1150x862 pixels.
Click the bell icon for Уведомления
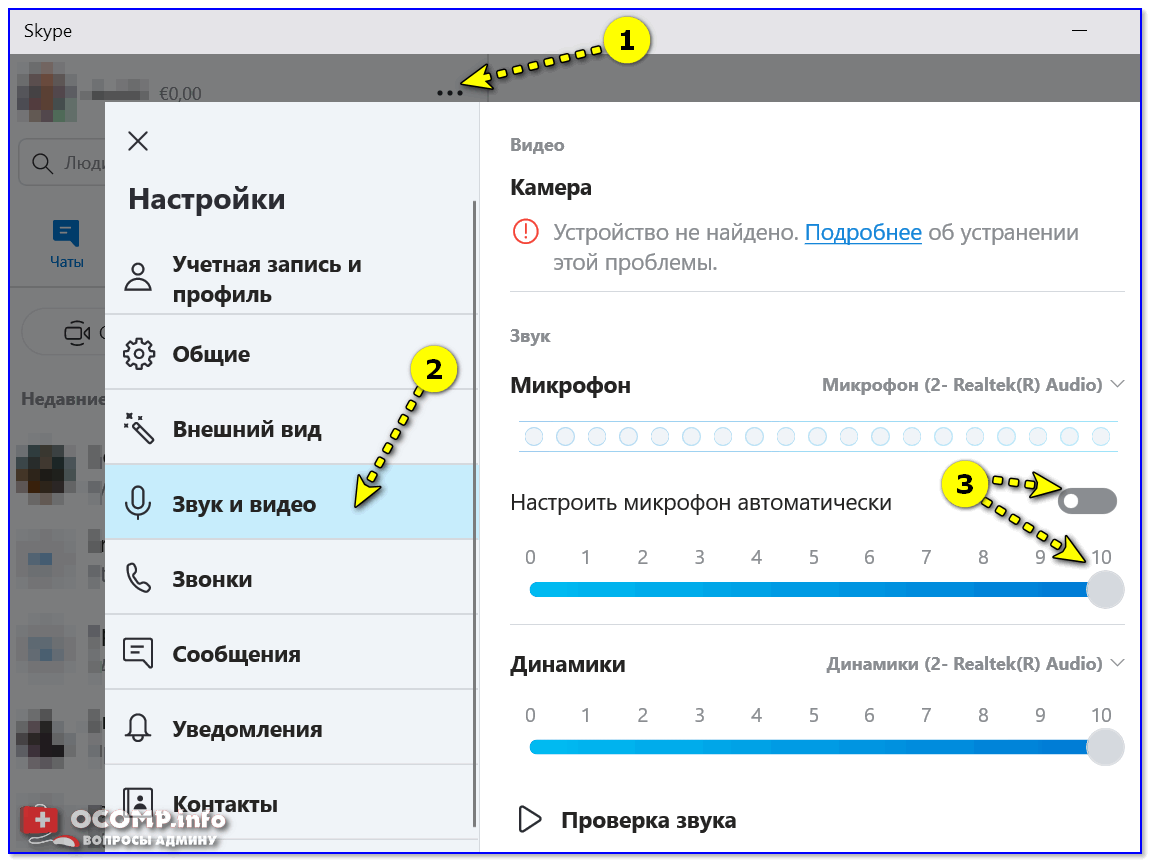click(x=138, y=729)
